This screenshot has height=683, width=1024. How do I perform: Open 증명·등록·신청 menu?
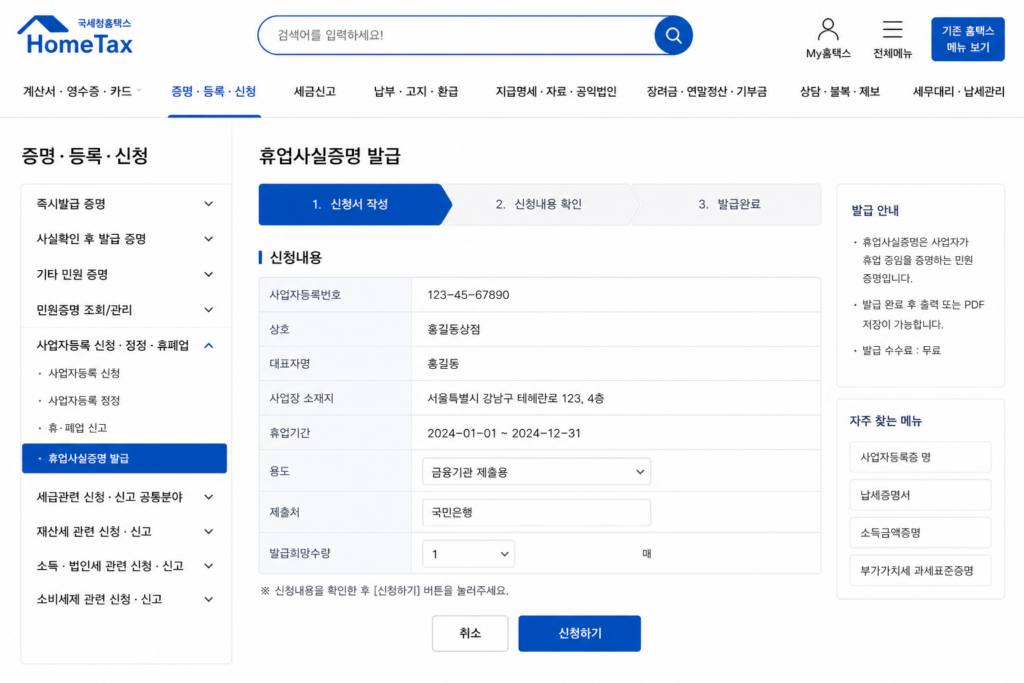[214, 91]
